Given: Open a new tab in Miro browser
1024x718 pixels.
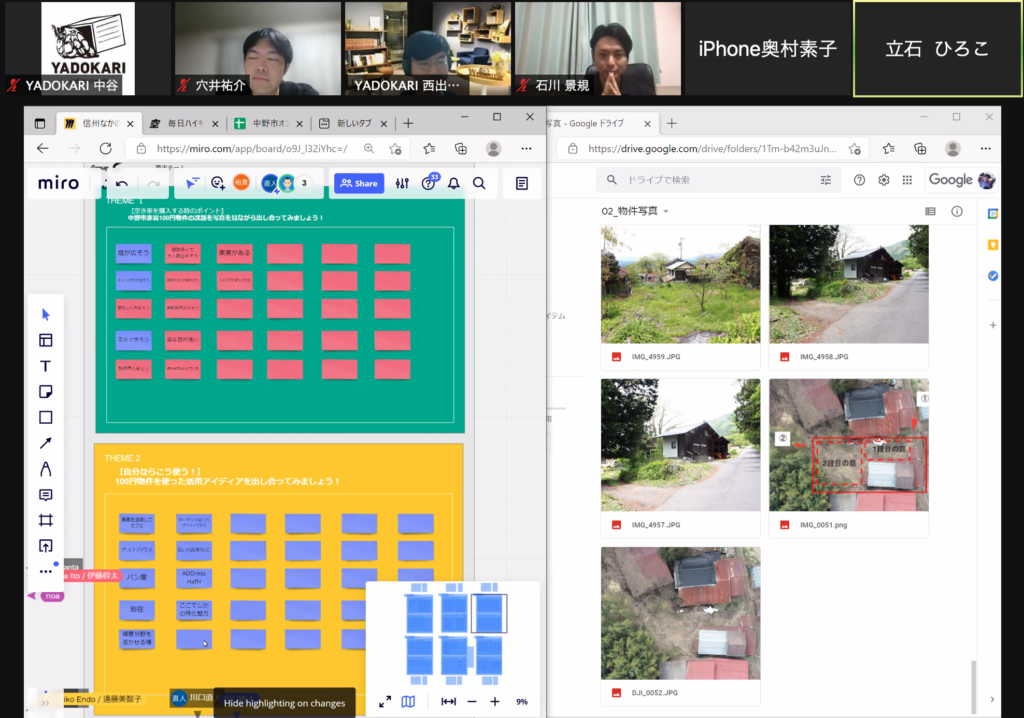Looking at the screenshot, I should (408, 123).
